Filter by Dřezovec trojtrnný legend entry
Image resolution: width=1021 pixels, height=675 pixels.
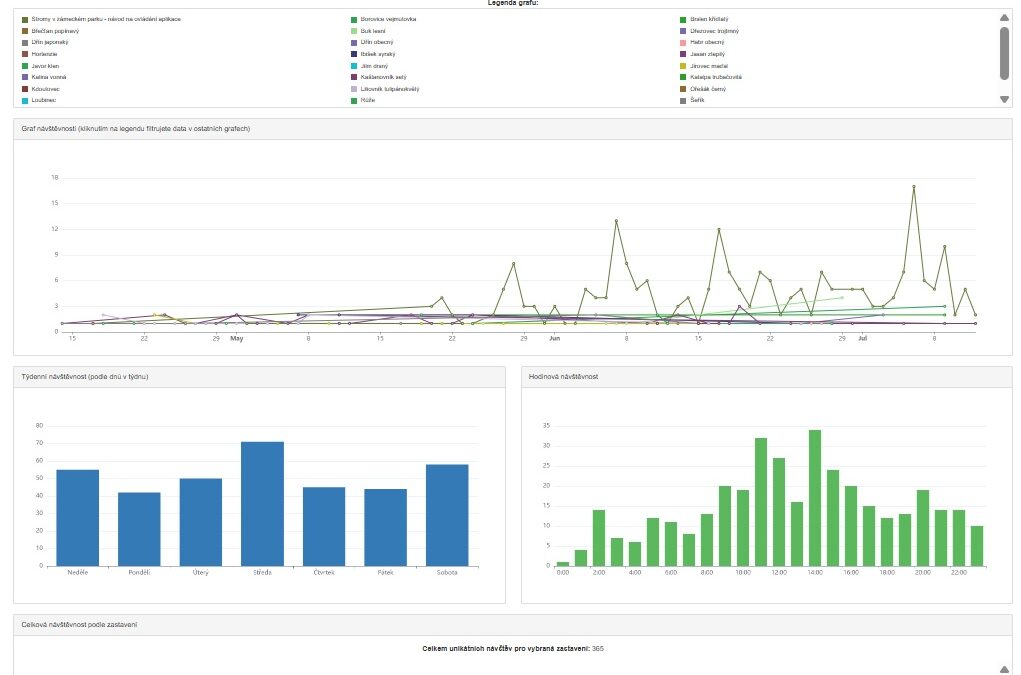[x=709, y=31]
